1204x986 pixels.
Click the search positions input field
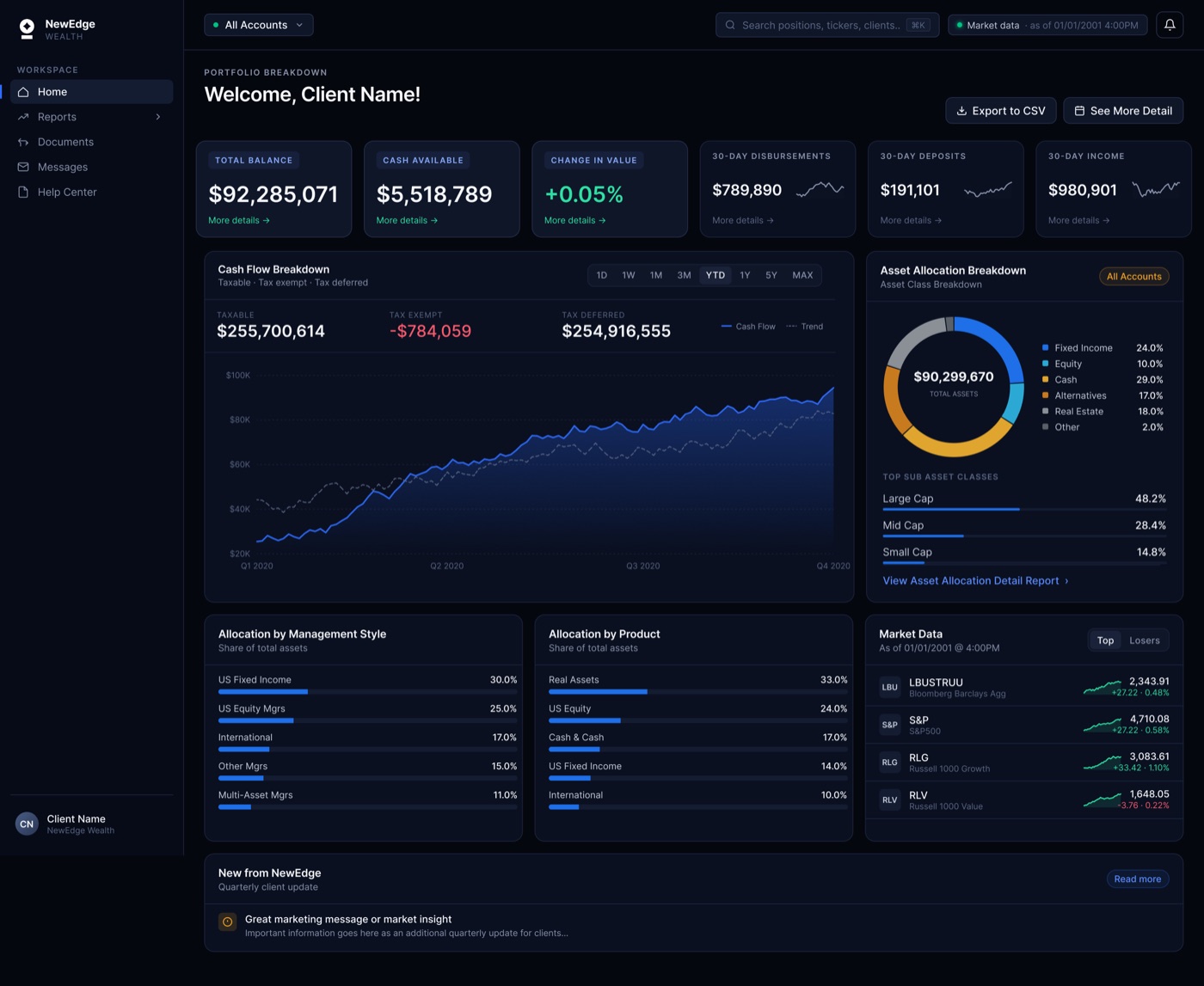point(827,25)
